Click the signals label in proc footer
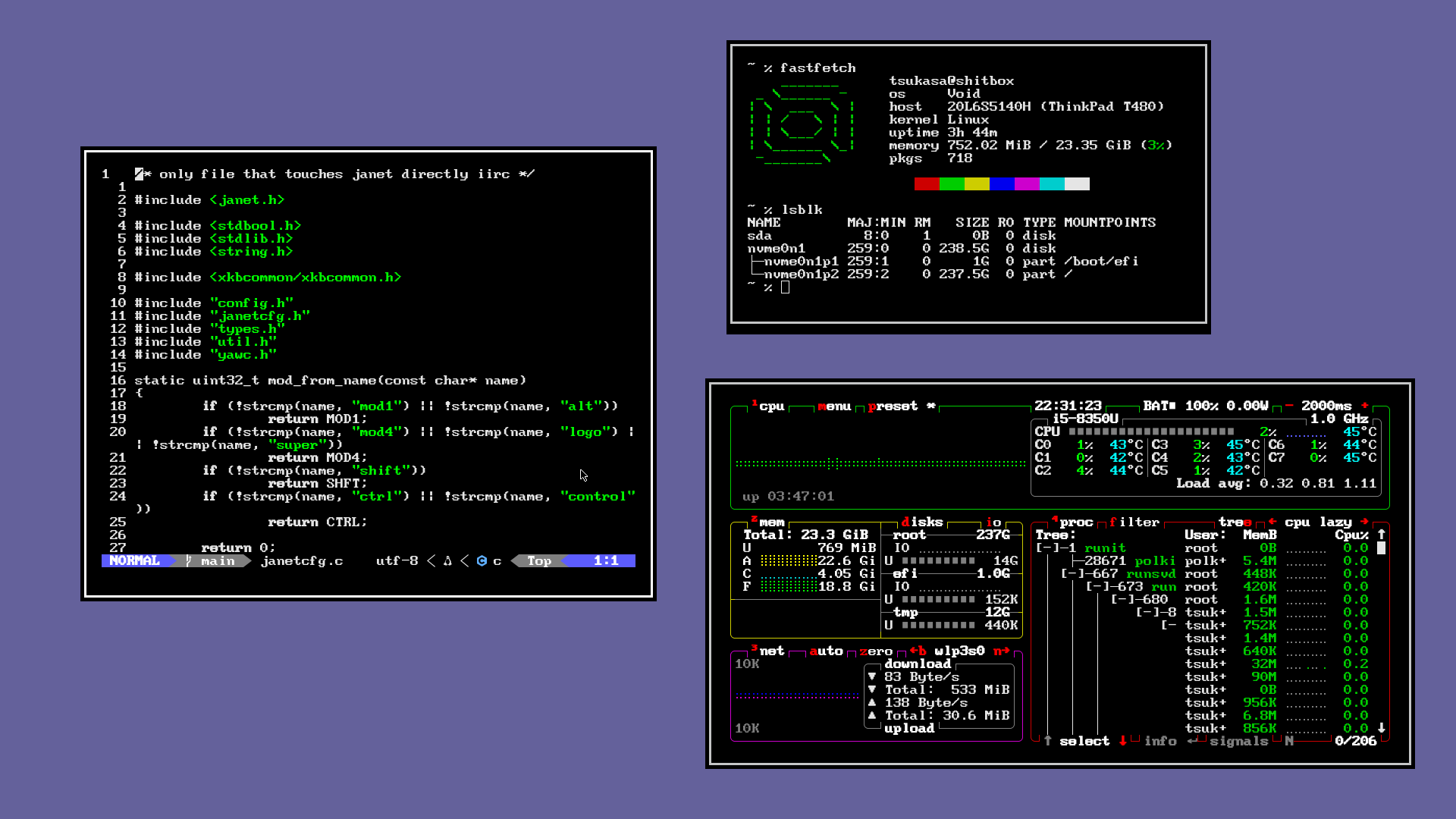This screenshot has width=1456, height=819. [1238, 741]
